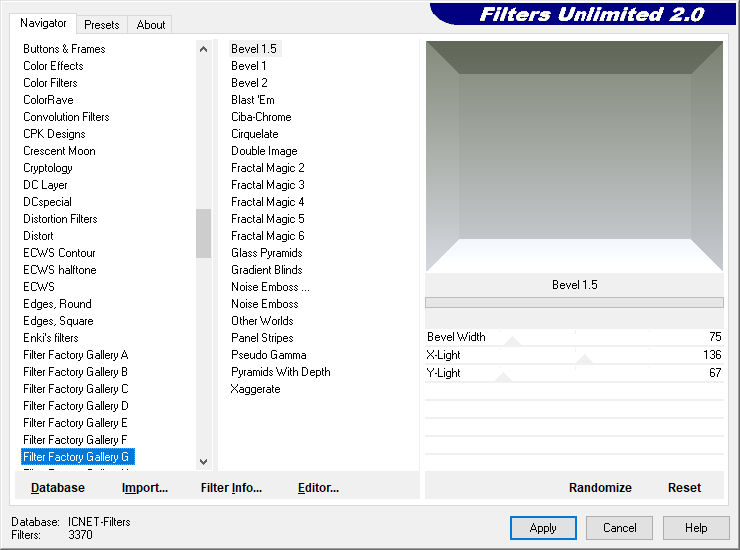Click the category list scrollbar thumb
740x550 pixels.
pyautogui.click(x=203, y=233)
